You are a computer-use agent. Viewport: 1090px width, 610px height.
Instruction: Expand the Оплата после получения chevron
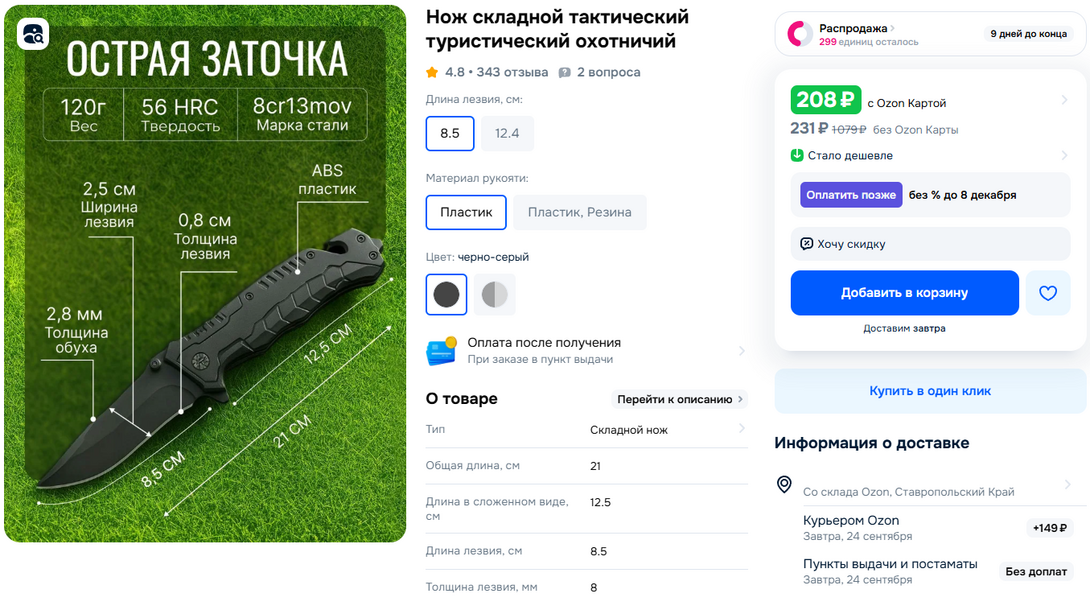click(741, 351)
